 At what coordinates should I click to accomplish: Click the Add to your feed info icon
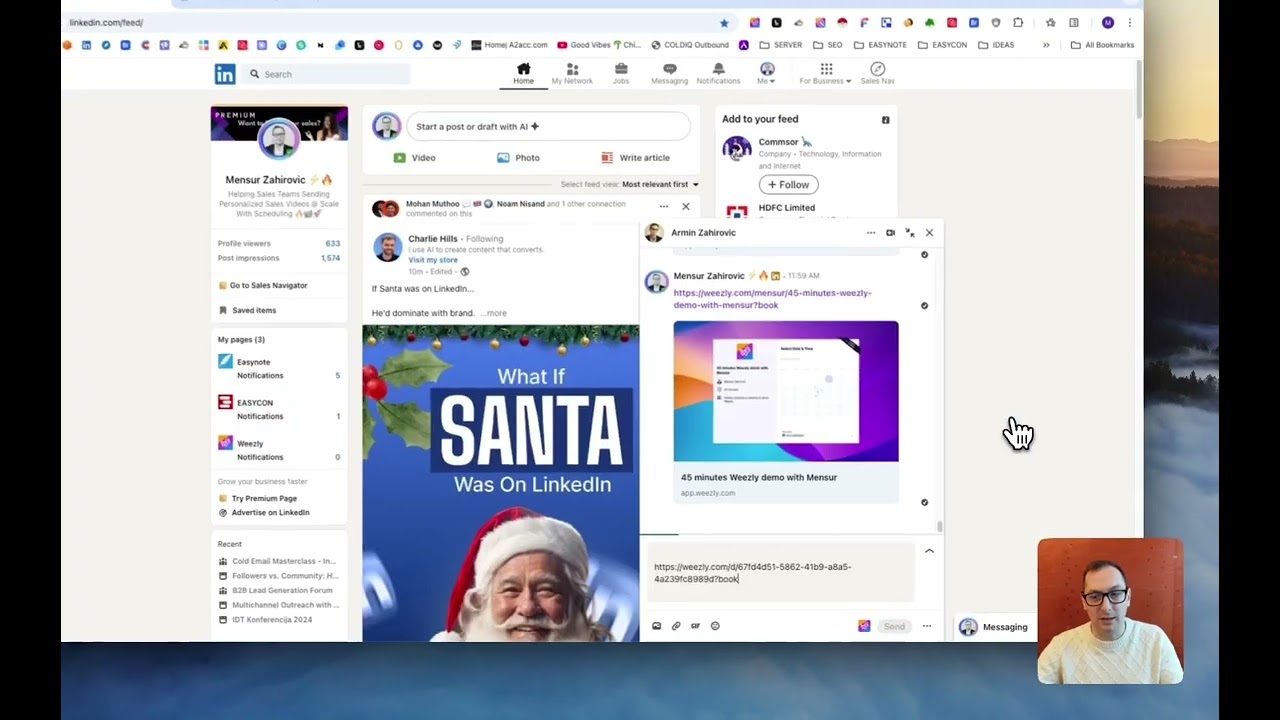tap(885, 120)
